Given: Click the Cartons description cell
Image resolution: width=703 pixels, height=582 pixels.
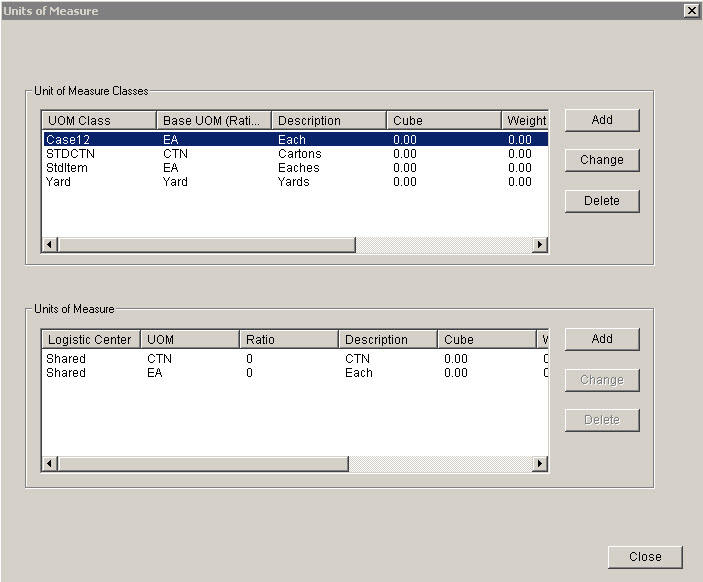Looking at the screenshot, I should pos(300,154).
